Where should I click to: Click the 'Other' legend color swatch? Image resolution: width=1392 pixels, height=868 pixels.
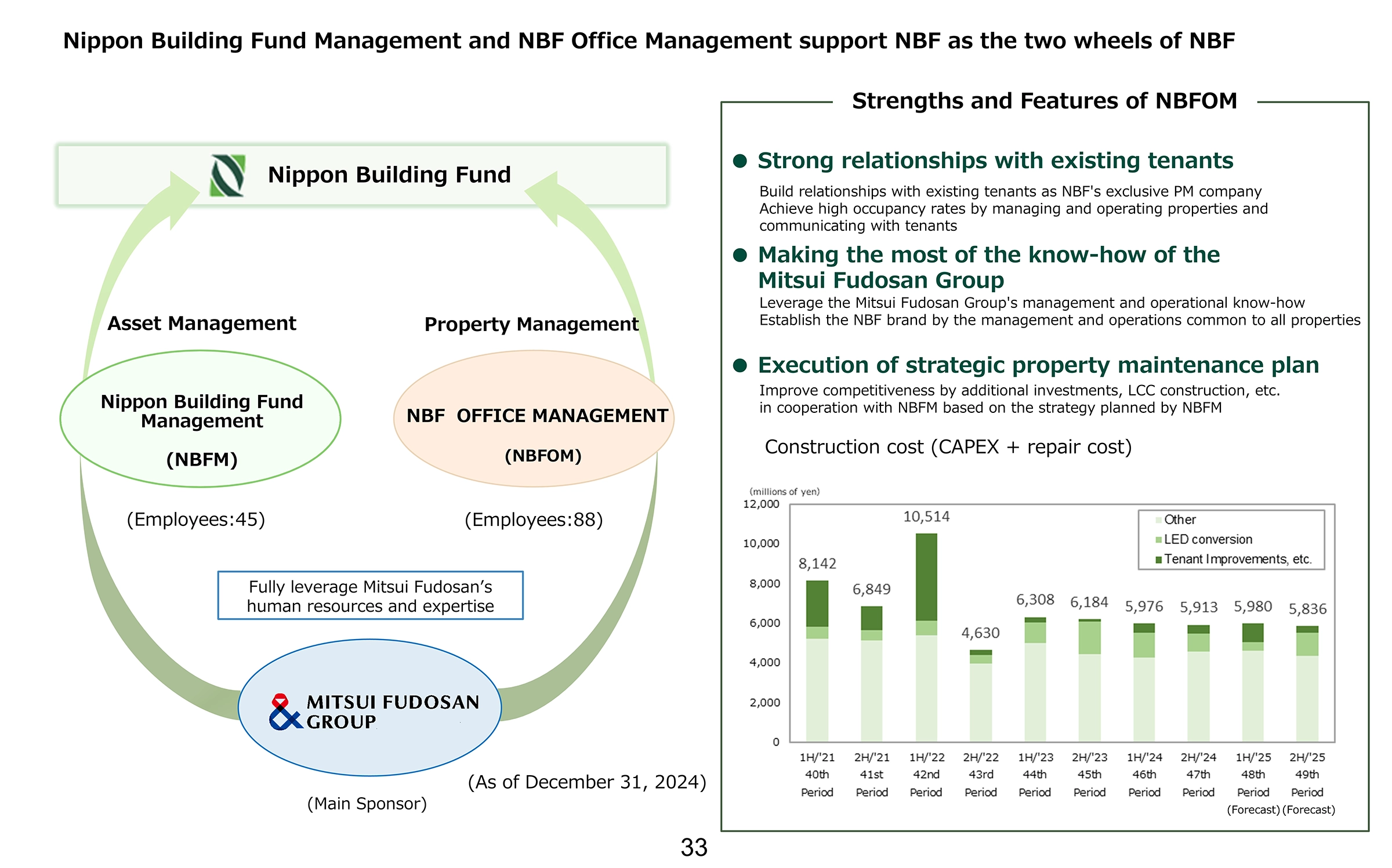(1158, 520)
